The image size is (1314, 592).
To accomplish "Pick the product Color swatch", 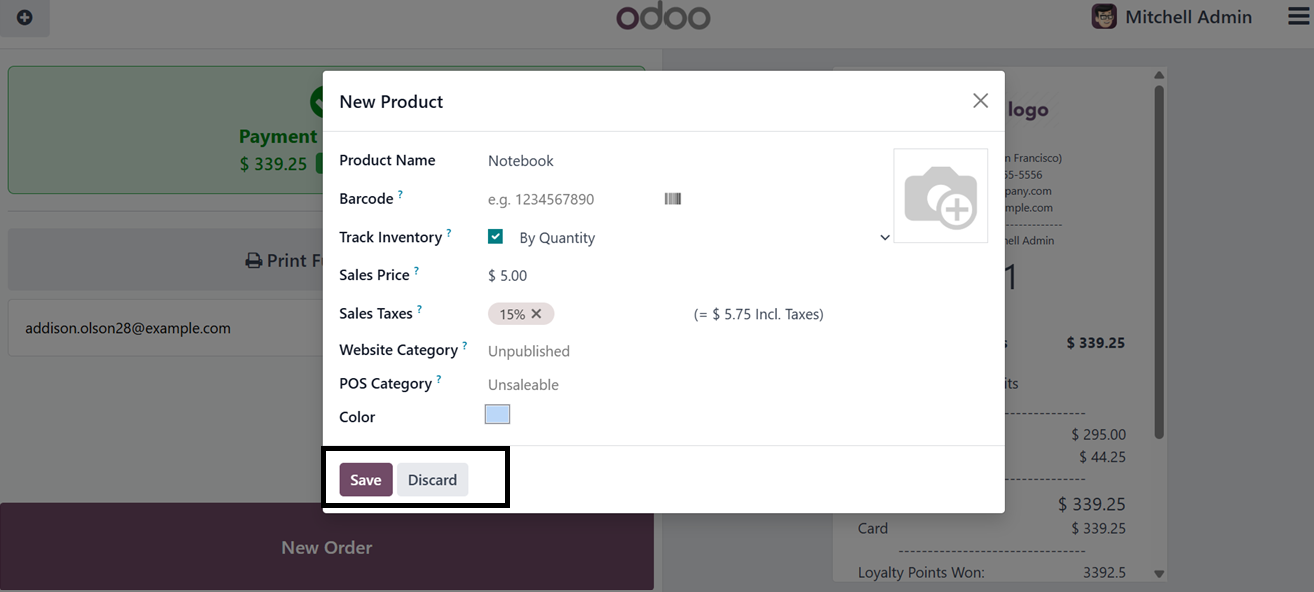I will 497,415.
